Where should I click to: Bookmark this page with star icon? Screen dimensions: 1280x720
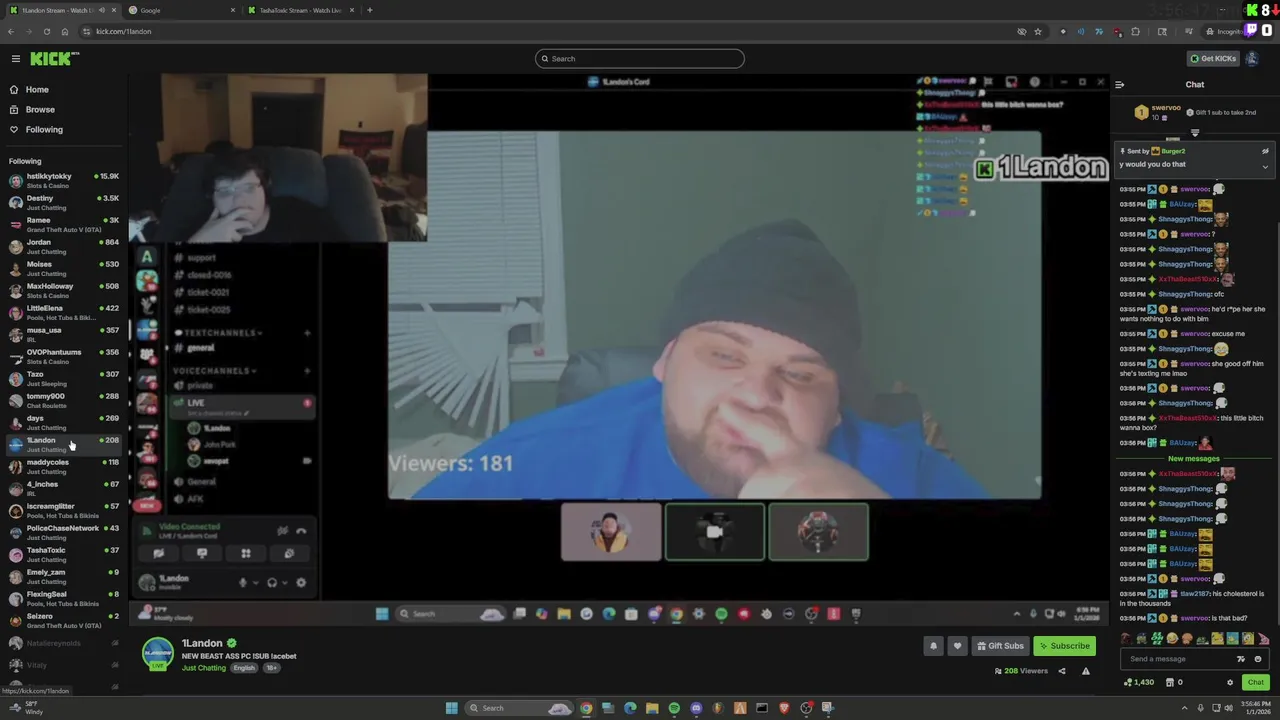tap(1038, 31)
